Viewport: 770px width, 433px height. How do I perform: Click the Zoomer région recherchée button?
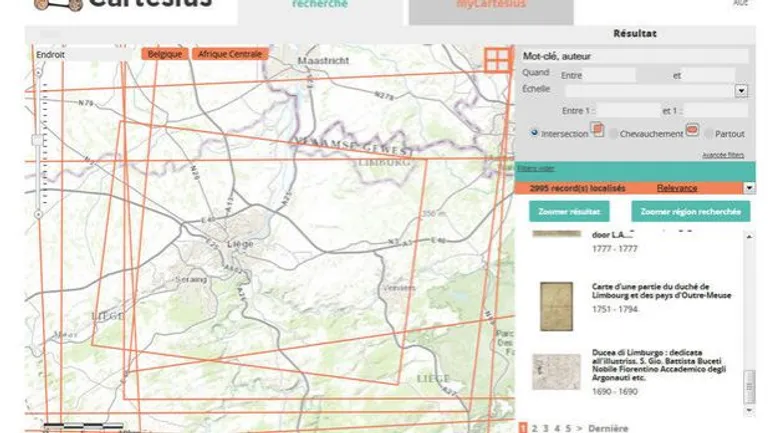pos(690,212)
